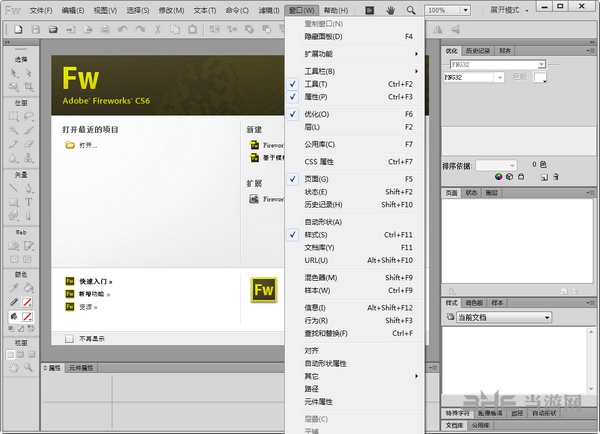Click the trash icon in Optimize panel
This screenshot has height=434, width=600.
point(556,177)
